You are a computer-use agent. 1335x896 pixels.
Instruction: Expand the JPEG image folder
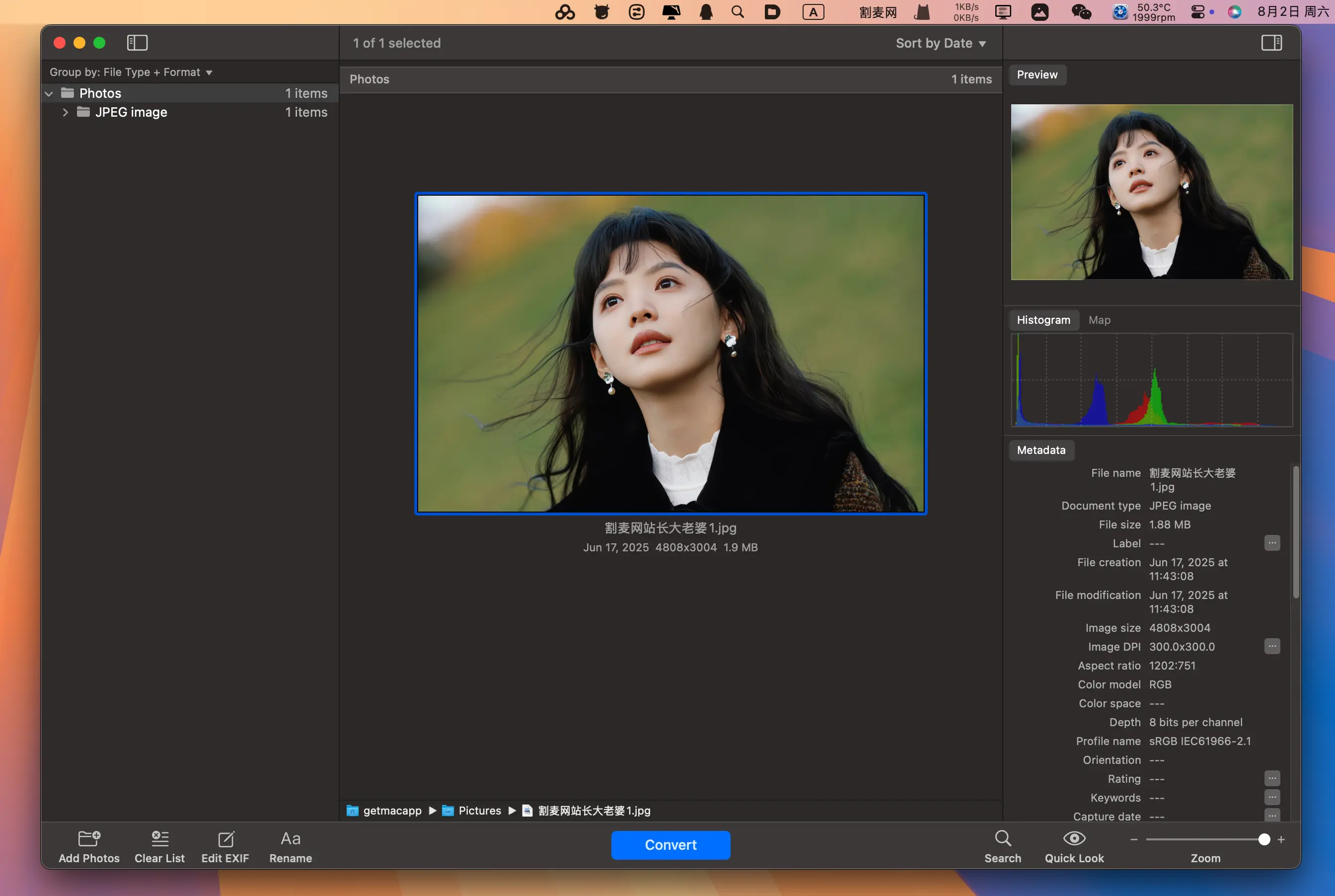coord(65,113)
